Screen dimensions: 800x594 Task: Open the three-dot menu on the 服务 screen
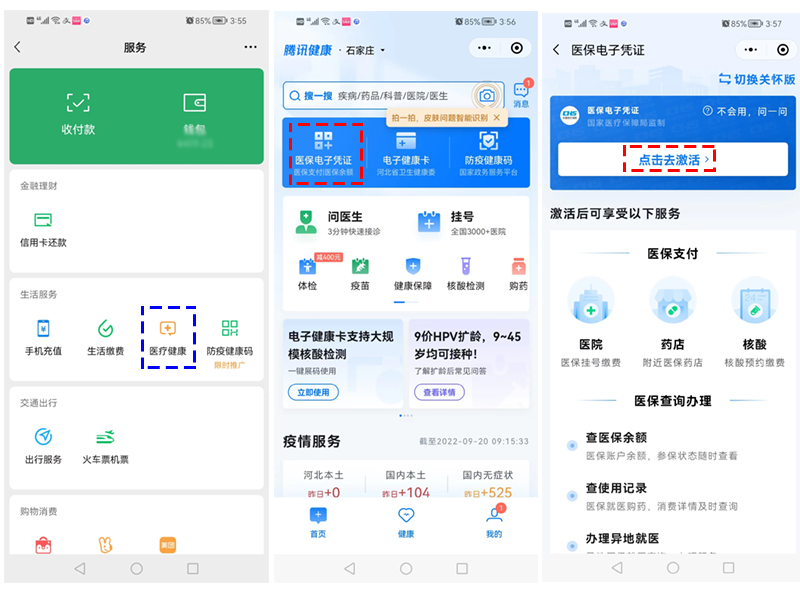point(251,47)
